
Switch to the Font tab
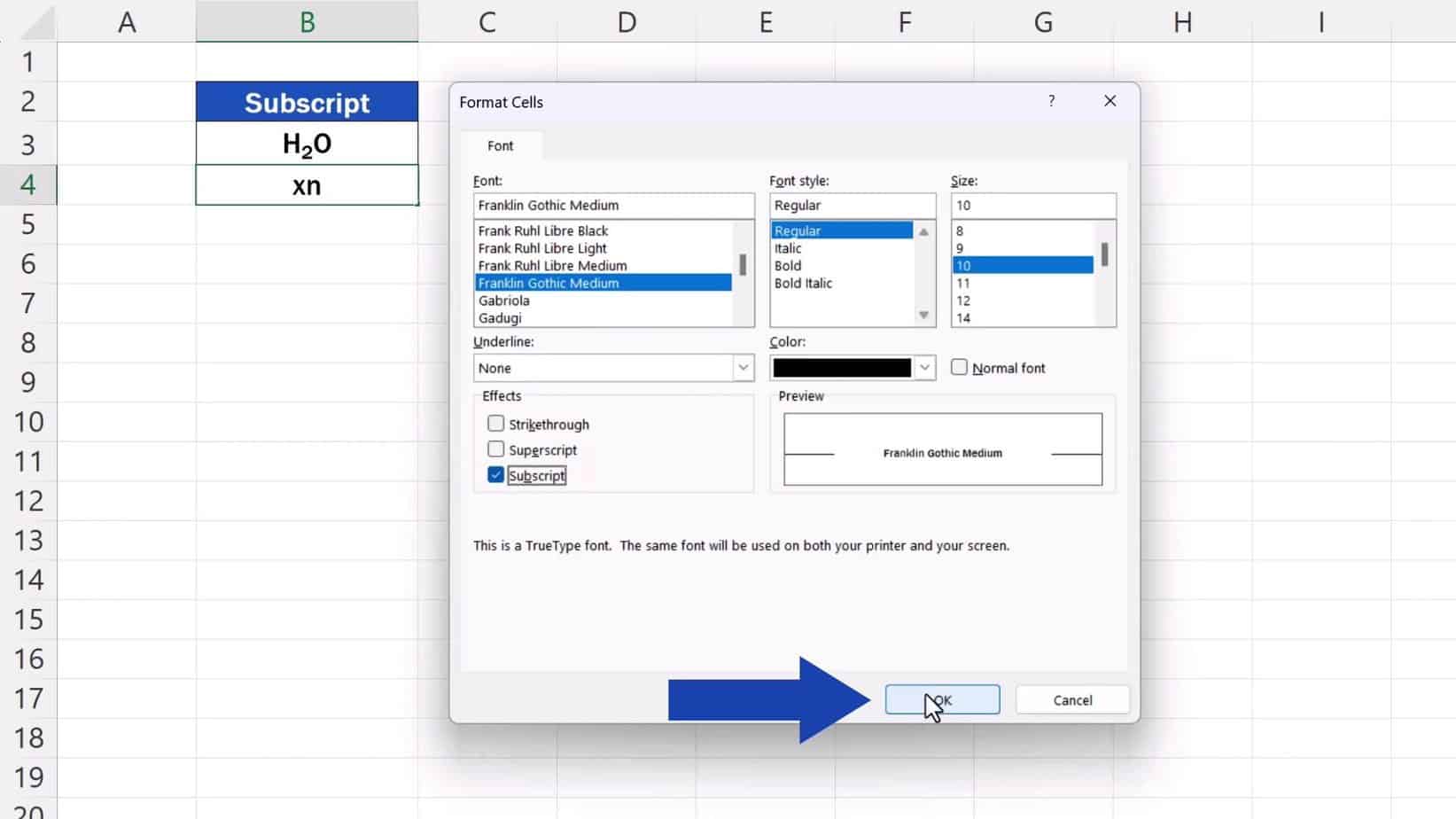point(501,145)
